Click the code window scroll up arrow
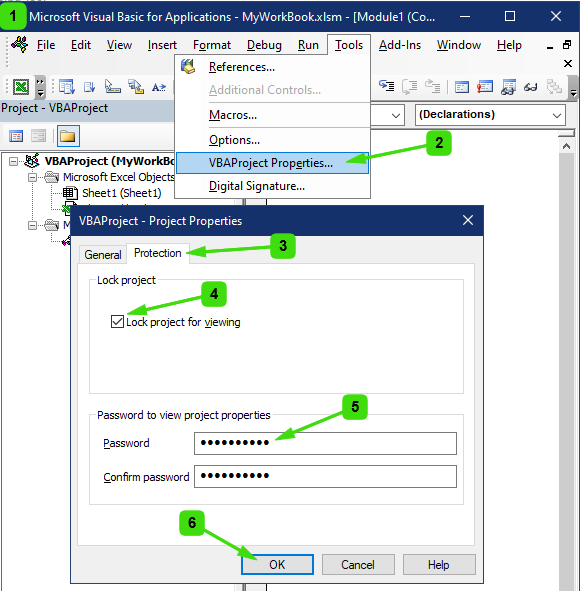This screenshot has height=591, width=580. coord(566,146)
